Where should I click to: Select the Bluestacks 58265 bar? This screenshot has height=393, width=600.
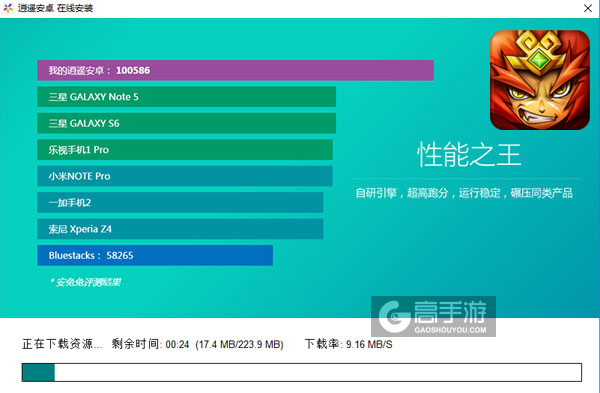tap(155, 255)
